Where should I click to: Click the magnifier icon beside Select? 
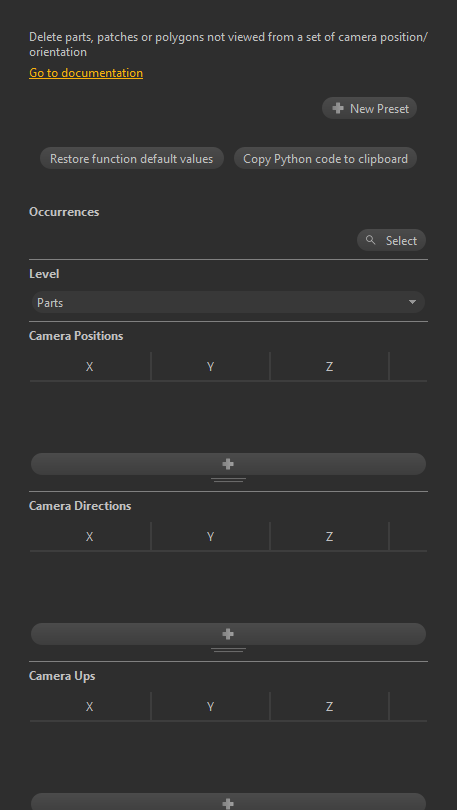click(x=370, y=240)
